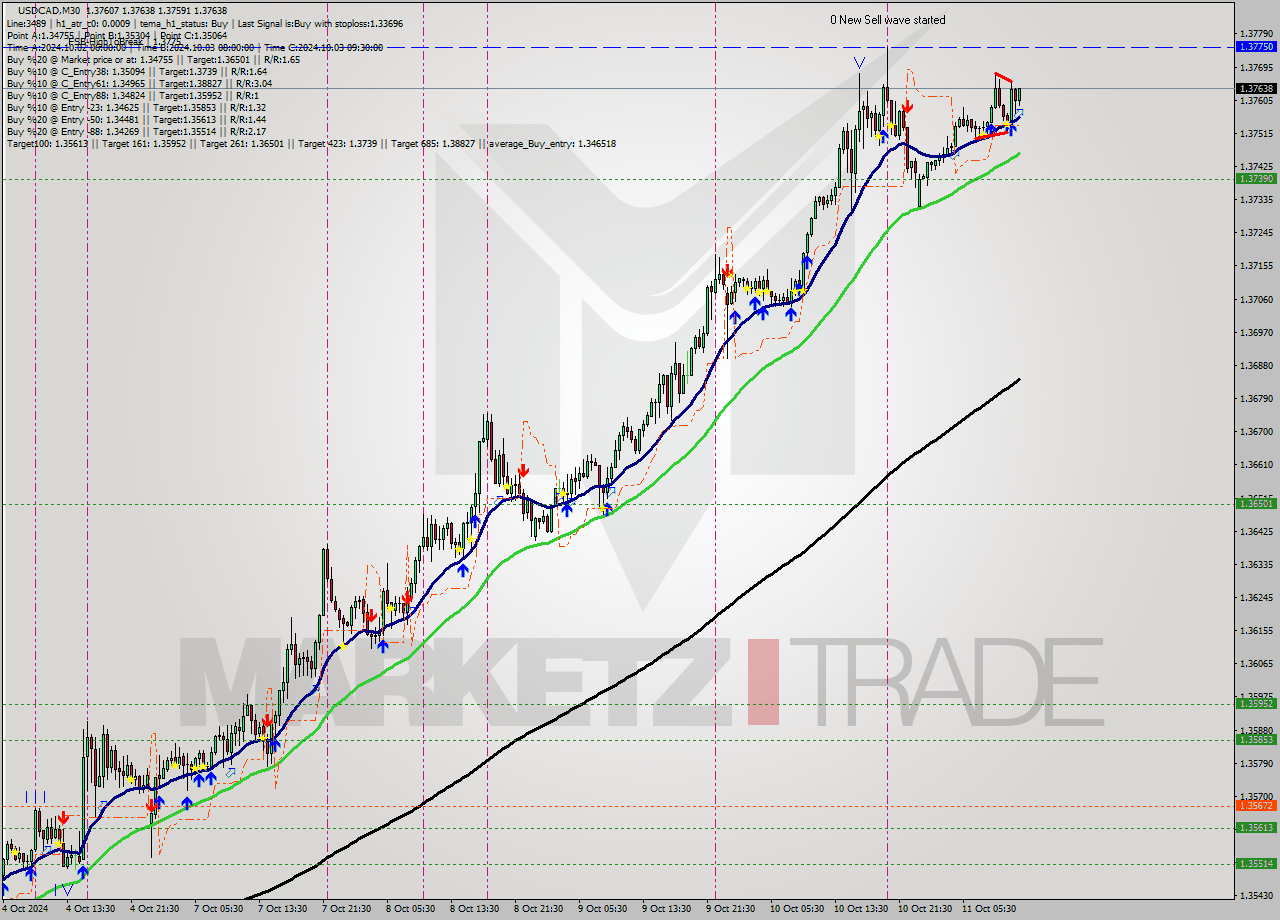Click the '4 Oct 2024' time label
The width and height of the screenshot is (1280, 920).
click(x=24, y=909)
